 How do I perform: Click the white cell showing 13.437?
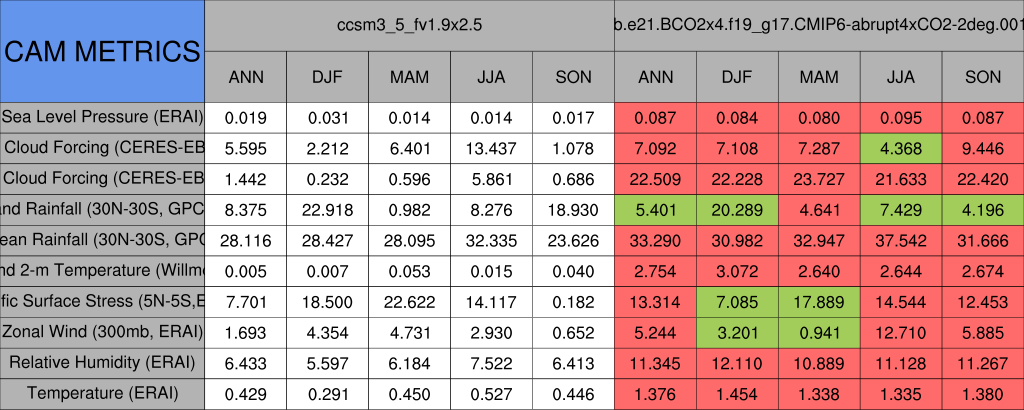[x=491, y=147]
